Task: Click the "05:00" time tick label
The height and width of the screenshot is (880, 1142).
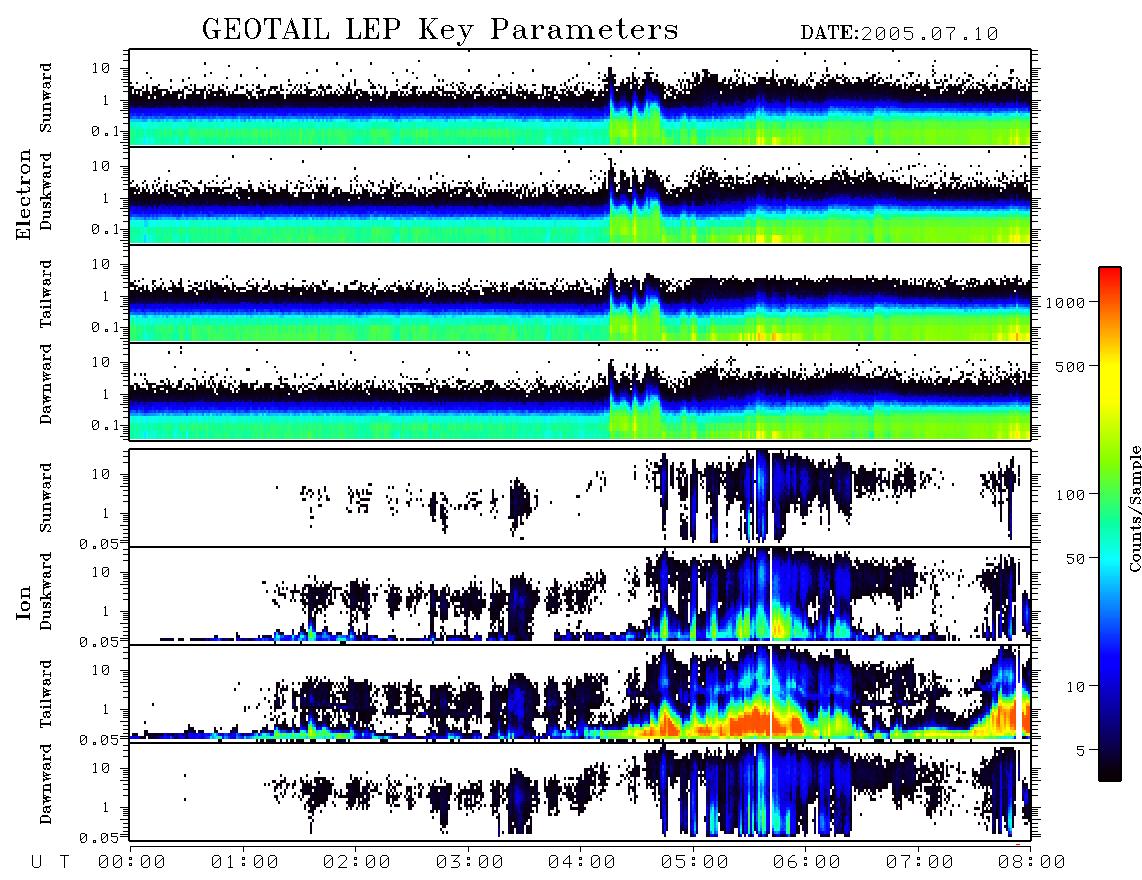Action: point(695,862)
